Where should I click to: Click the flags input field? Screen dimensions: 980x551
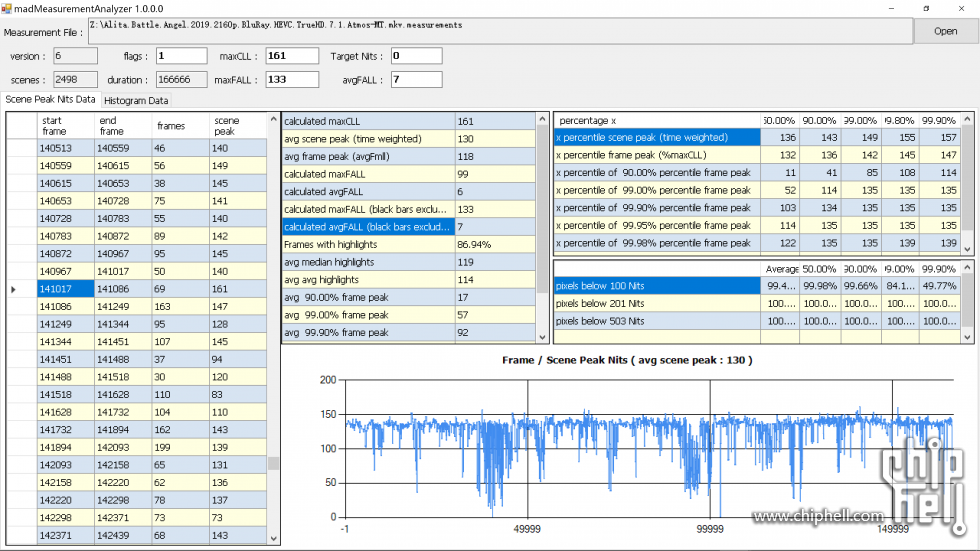(181, 56)
